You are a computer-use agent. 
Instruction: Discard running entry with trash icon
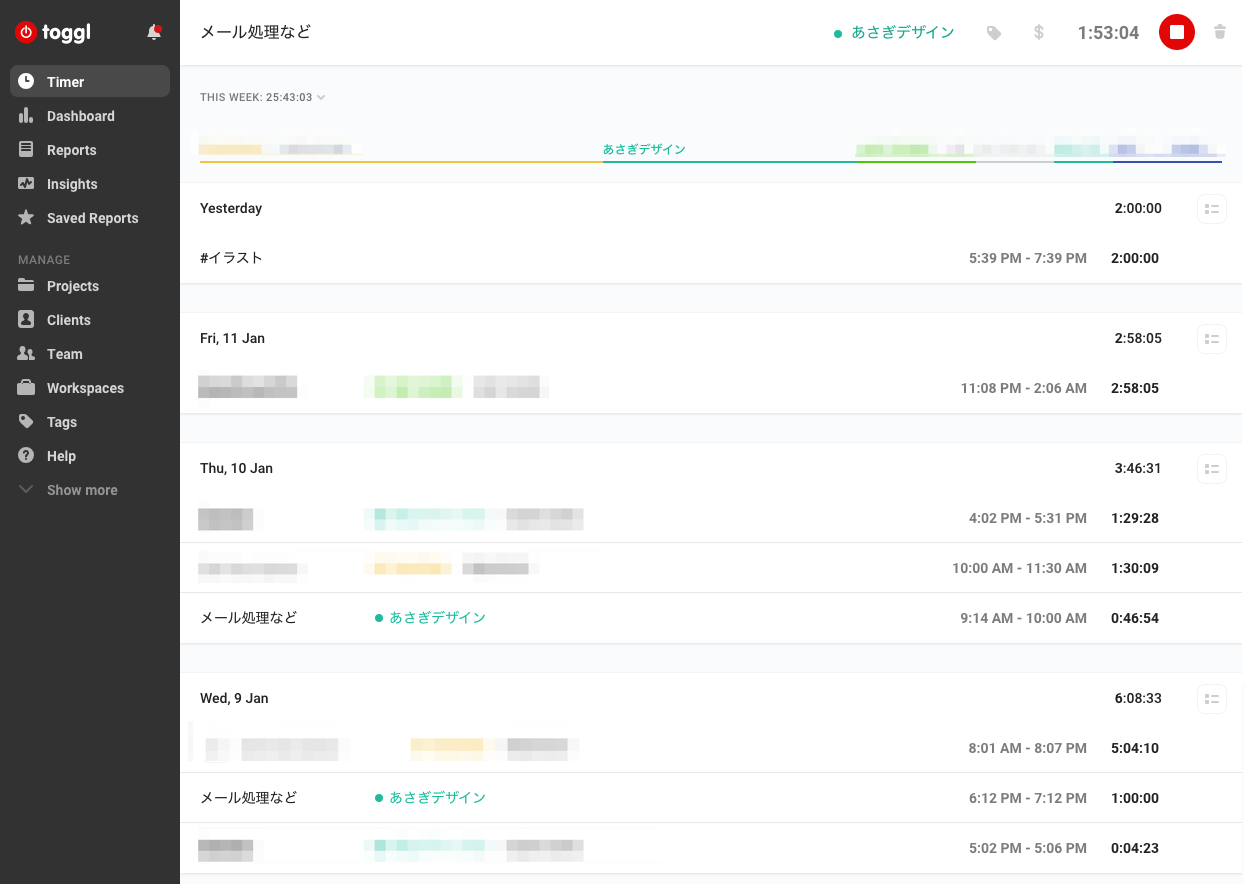coord(1219,32)
